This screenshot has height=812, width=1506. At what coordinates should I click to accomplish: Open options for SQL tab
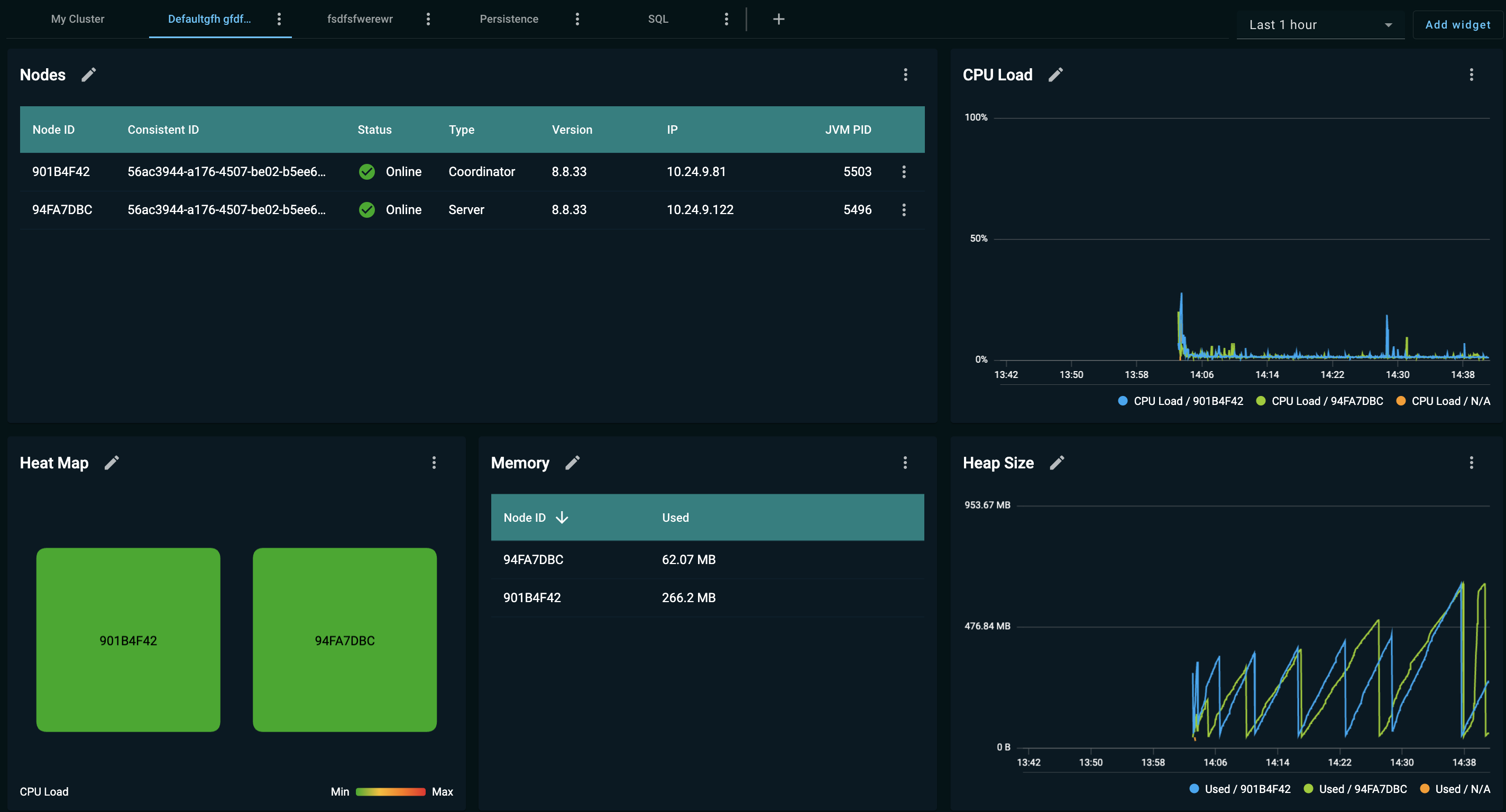[726, 19]
